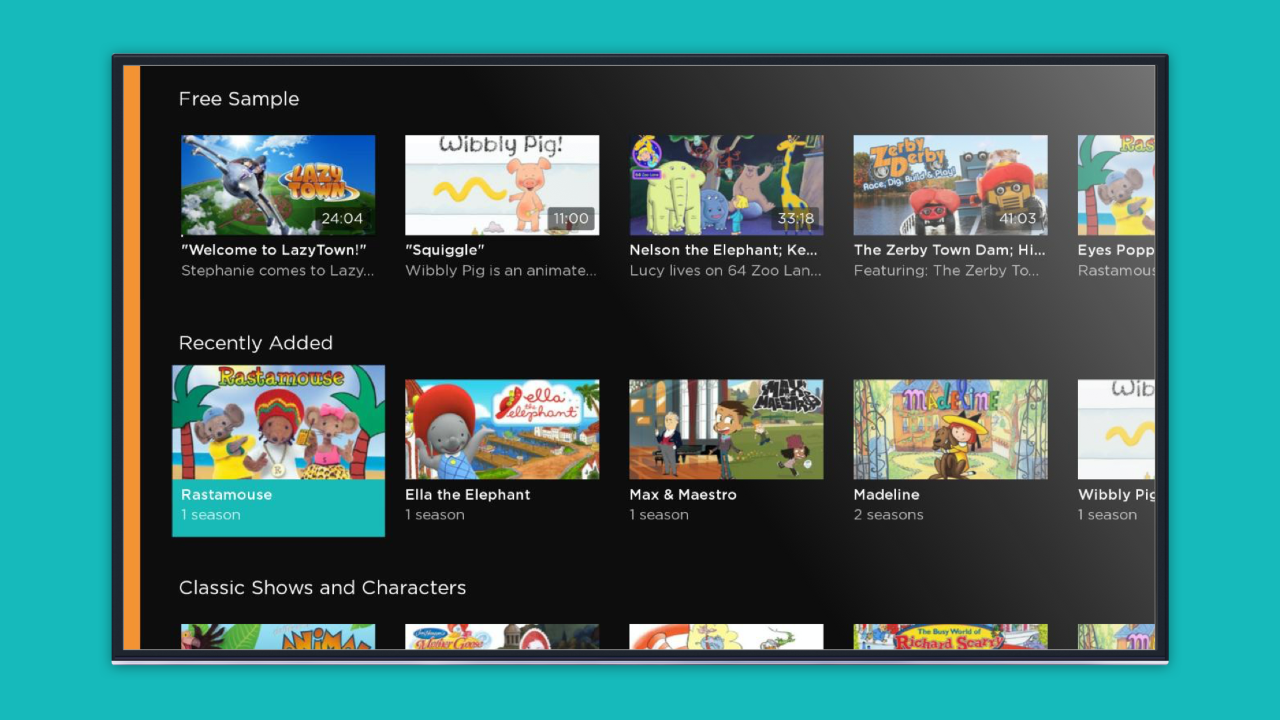Click the Recently Added section header
Viewport: 1280px width, 720px height.
point(255,342)
